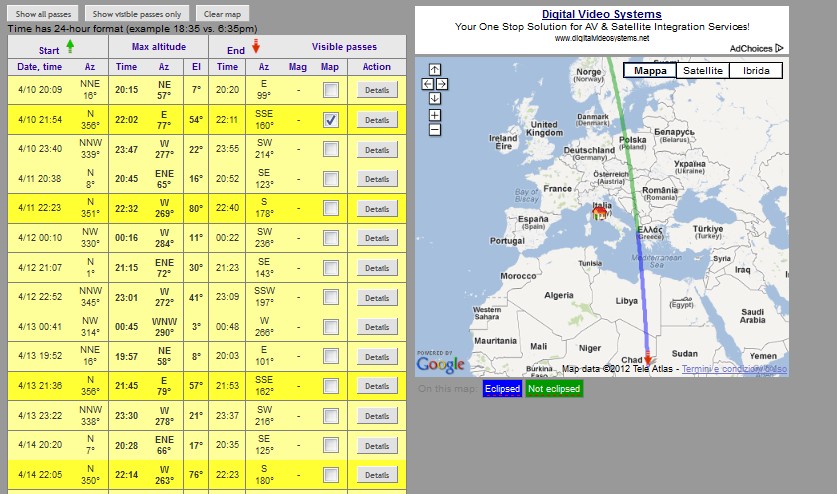Image resolution: width=837 pixels, height=494 pixels.
Task: Pan the map down with the arrow control
Action: 435,98
